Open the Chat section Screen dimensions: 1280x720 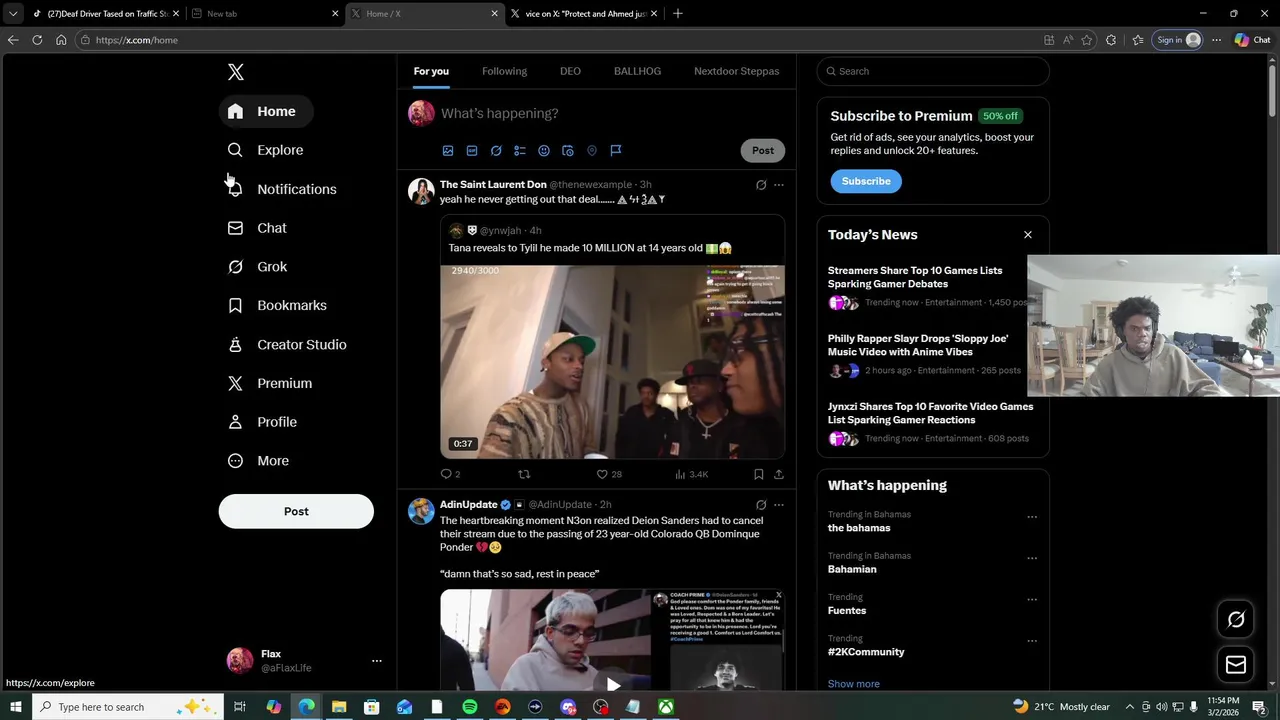point(257,228)
